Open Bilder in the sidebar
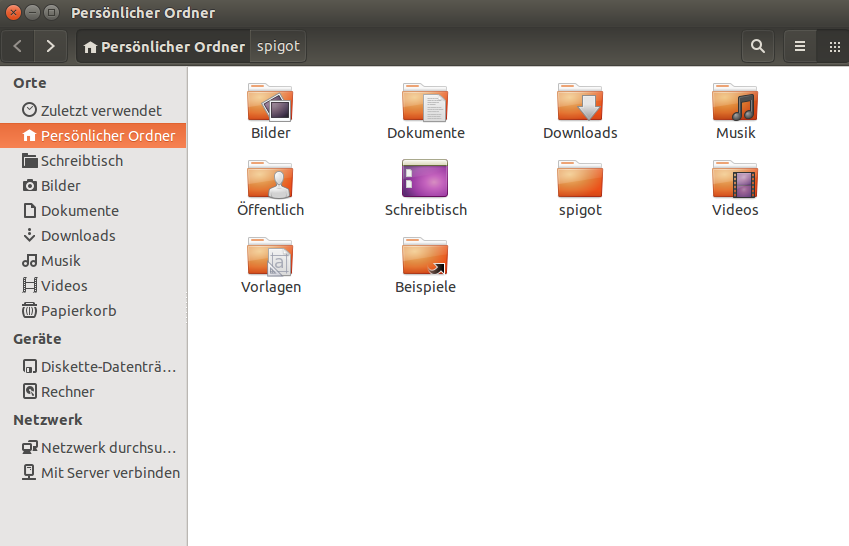Image resolution: width=849 pixels, height=546 pixels. point(93,186)
